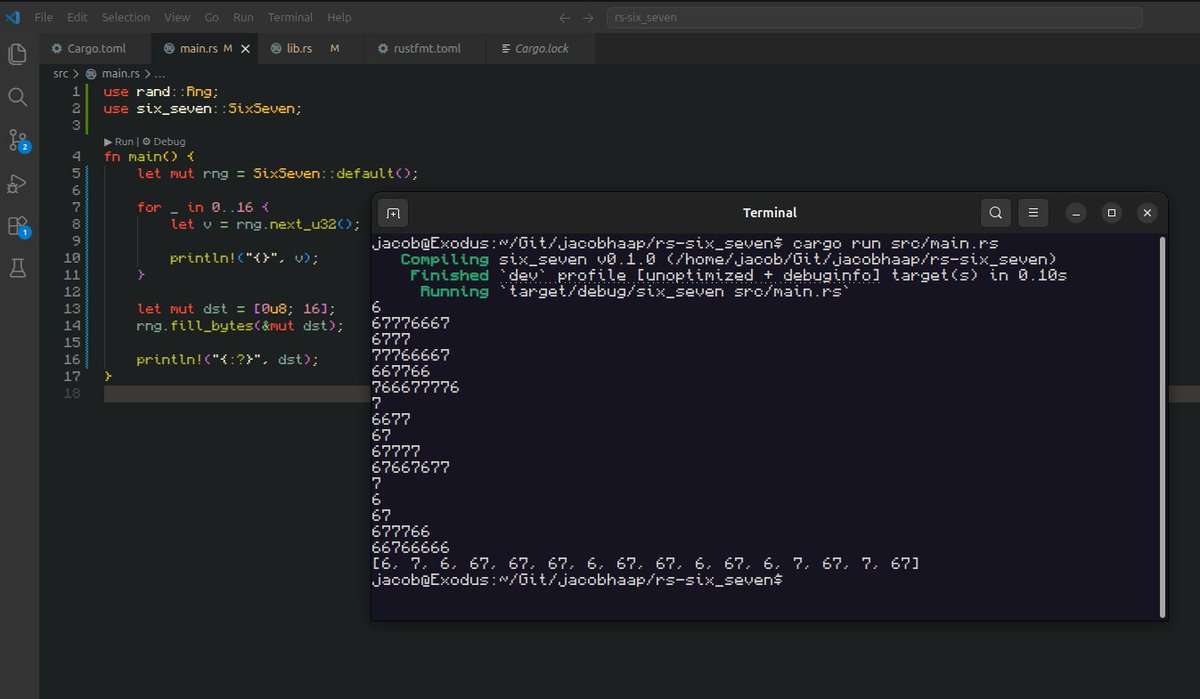Click line number 4 in the gutter
Image resolution: width=1200 pixels, height=699 pixels.
tap(77, 157)
